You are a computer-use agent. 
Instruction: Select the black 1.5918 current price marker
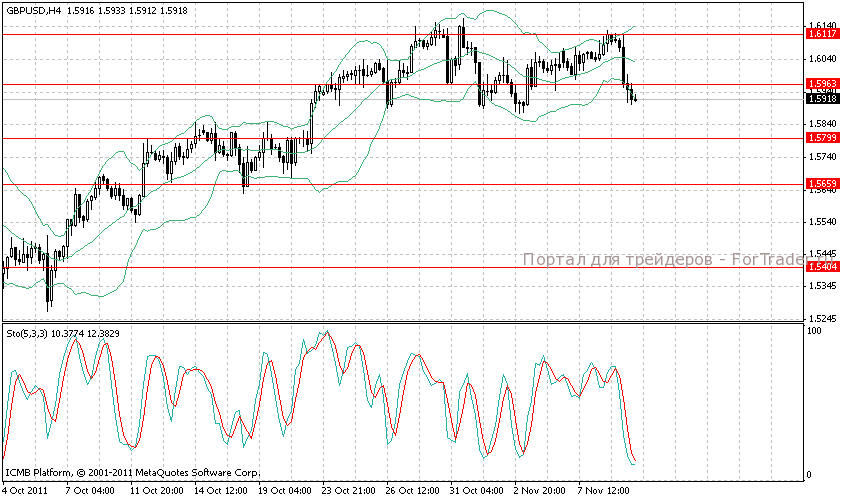(x=822, y=98)
